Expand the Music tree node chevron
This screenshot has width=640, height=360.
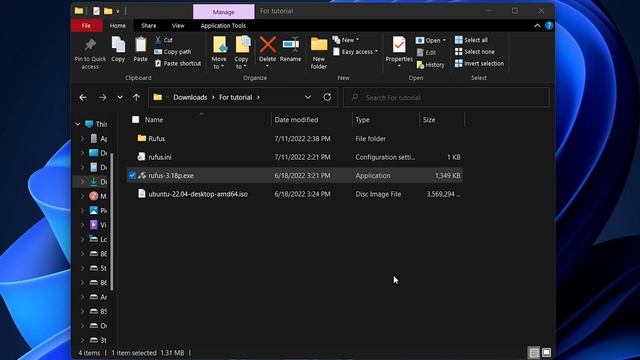pyautogui.click(x=82, y=196)
